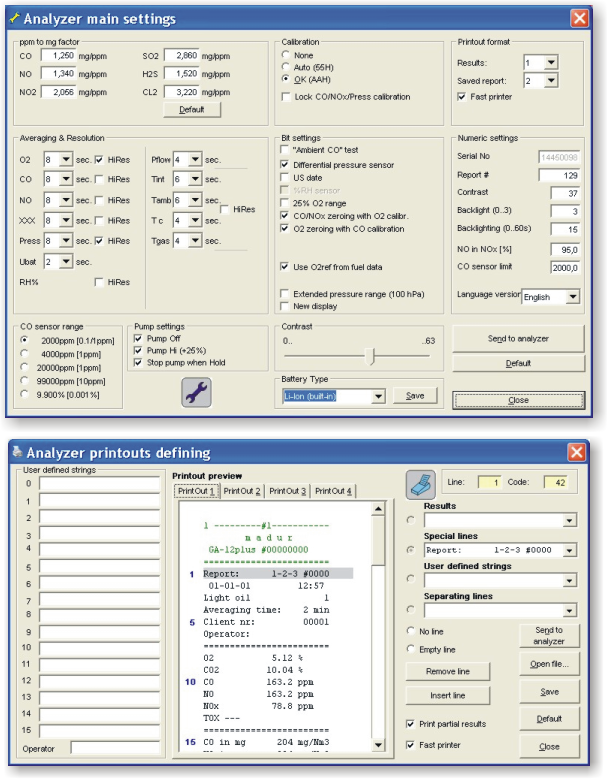Open the Saved report dropdown
The height and width of the screenshot is (779, 608).
[x=551, y=80]
